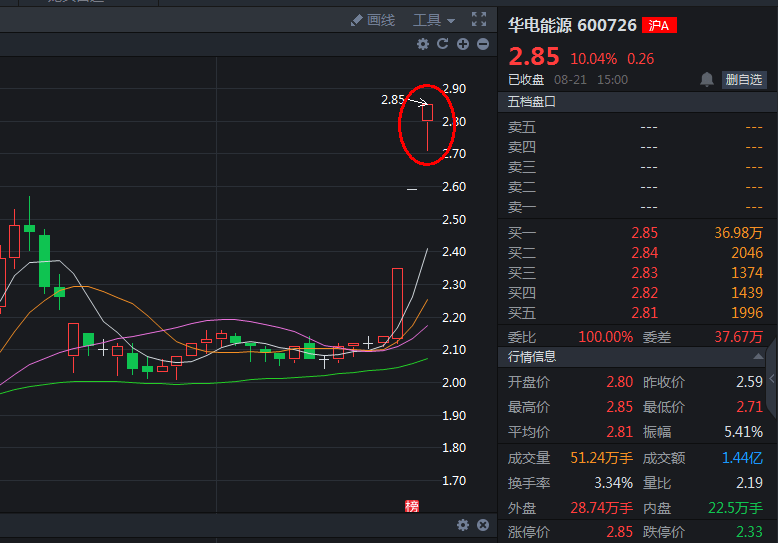Open indicator panel settings gear at bottom
Screen dimensions: 778x543
coord(463,525)
